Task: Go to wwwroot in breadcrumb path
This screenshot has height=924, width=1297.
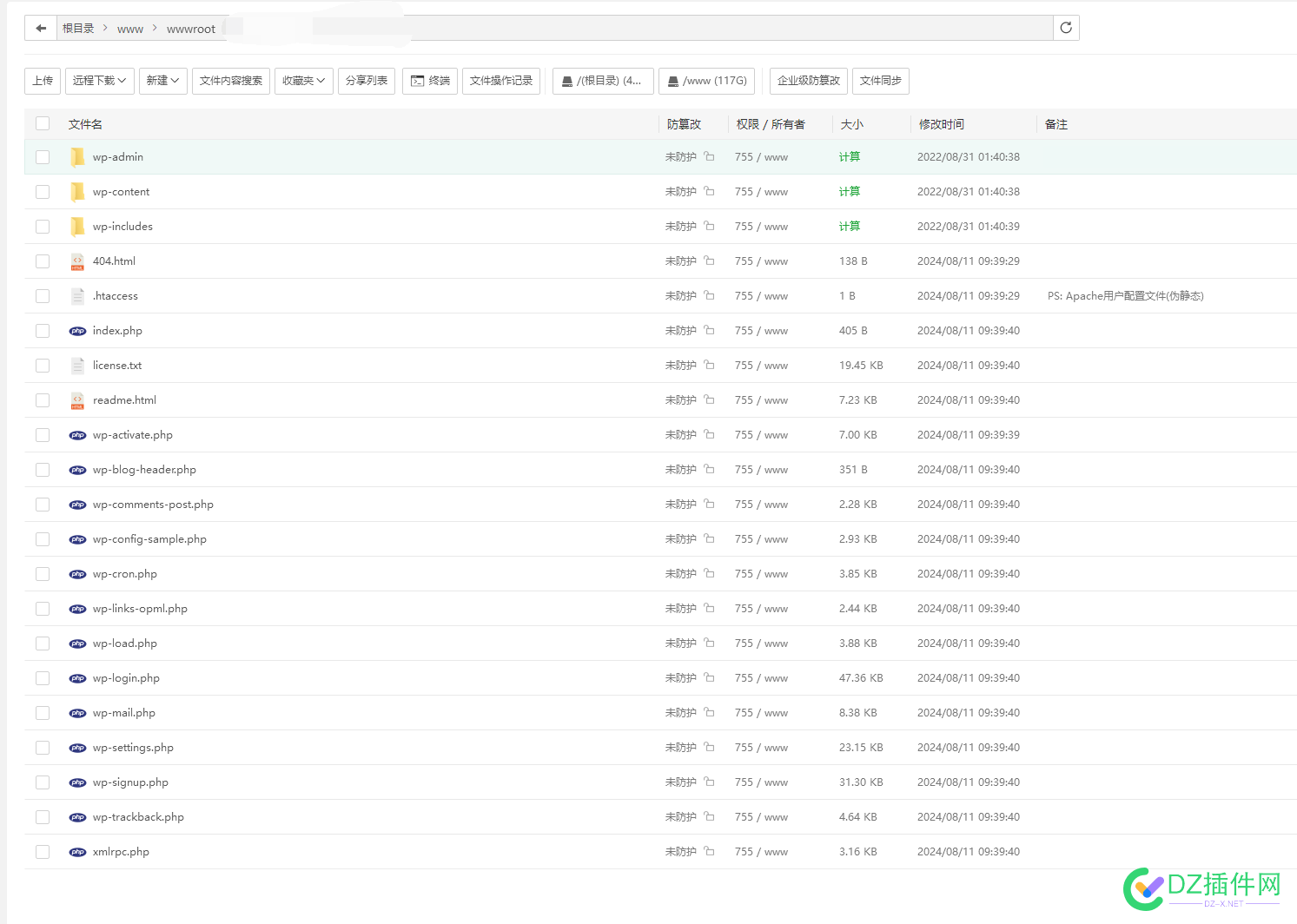Action: point(191,29)
